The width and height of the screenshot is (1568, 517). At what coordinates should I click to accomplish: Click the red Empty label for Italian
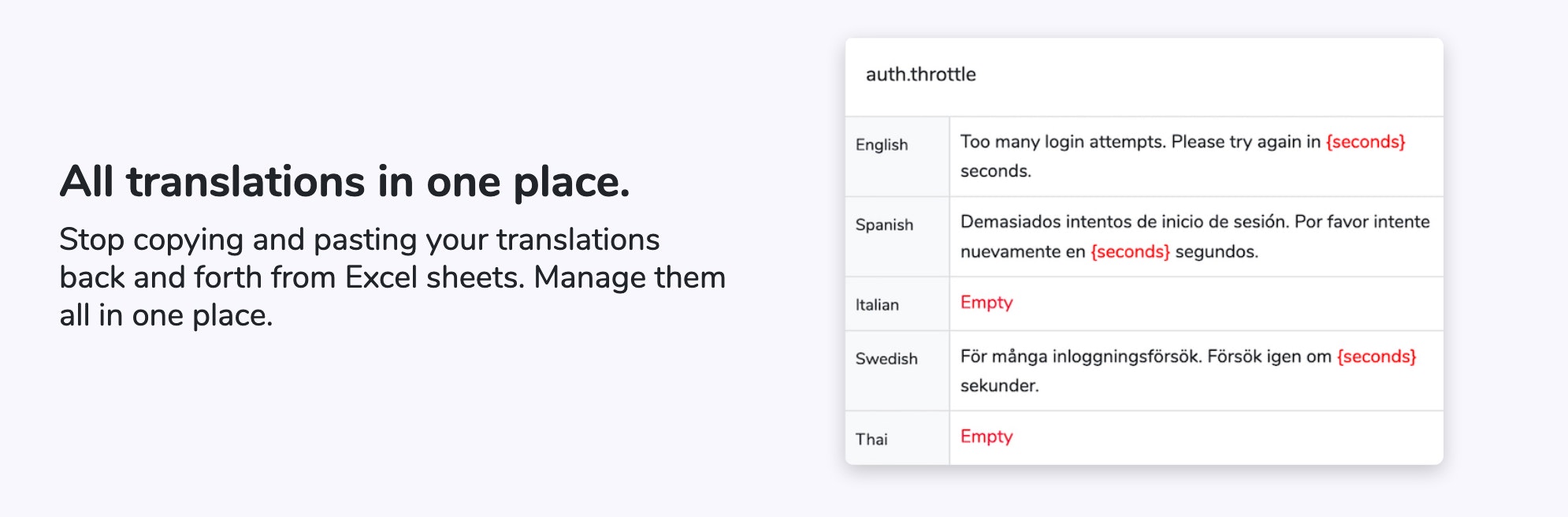click(x=987, y=303)
